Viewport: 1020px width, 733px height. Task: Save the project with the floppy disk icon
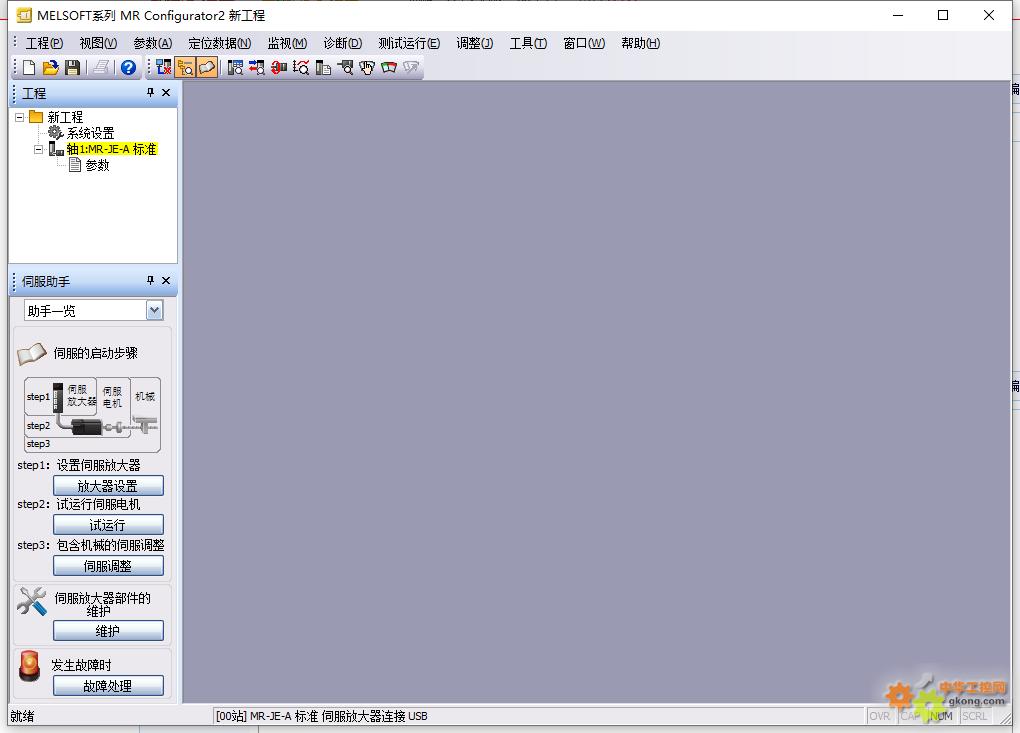pyautogui.click(x=72, y=67)
